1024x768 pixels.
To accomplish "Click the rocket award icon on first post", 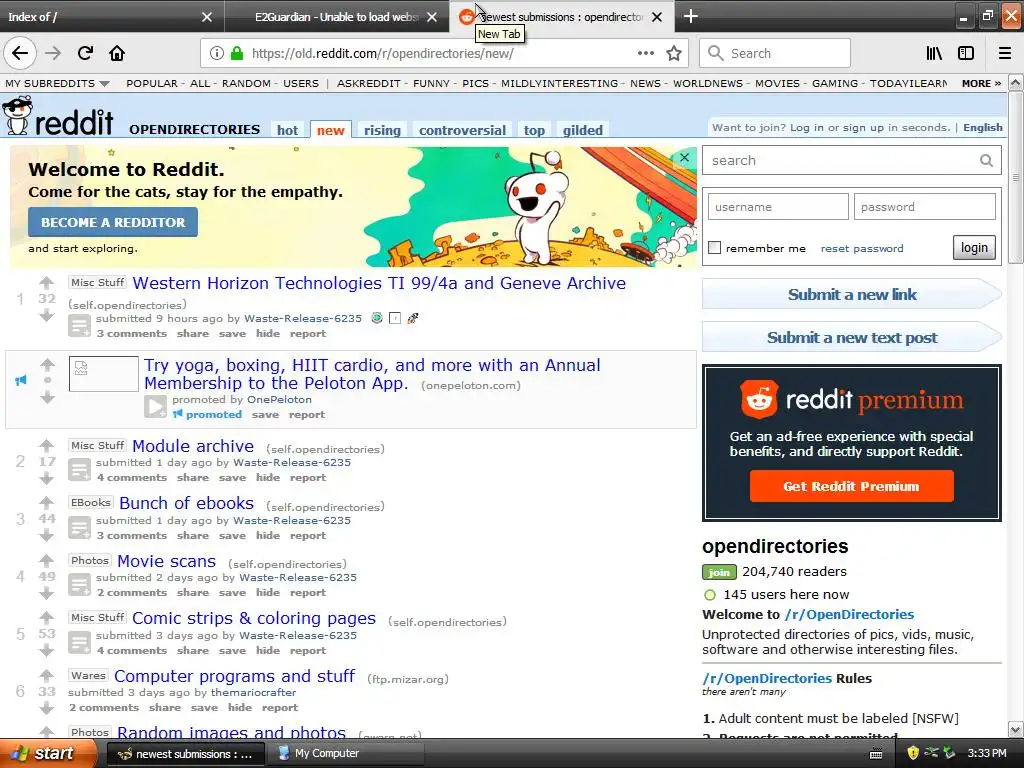I will tap(413, 318).
